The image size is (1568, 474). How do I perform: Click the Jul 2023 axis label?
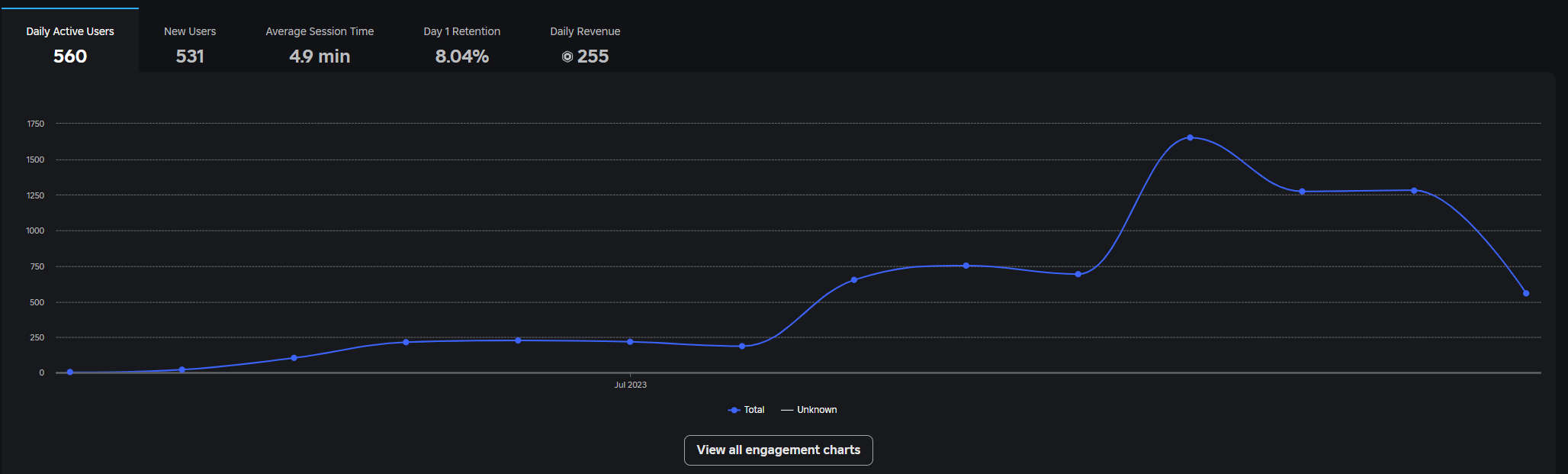[630, 385]
